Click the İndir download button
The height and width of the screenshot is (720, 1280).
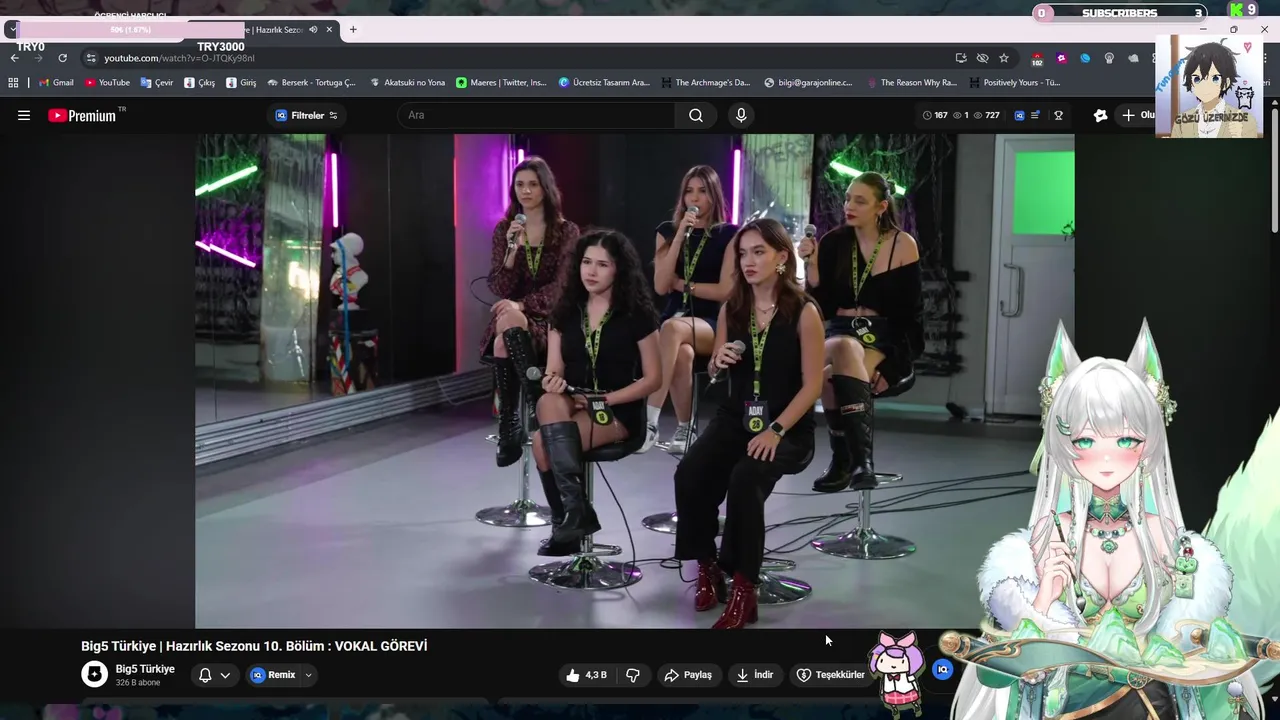click(755, 675)
